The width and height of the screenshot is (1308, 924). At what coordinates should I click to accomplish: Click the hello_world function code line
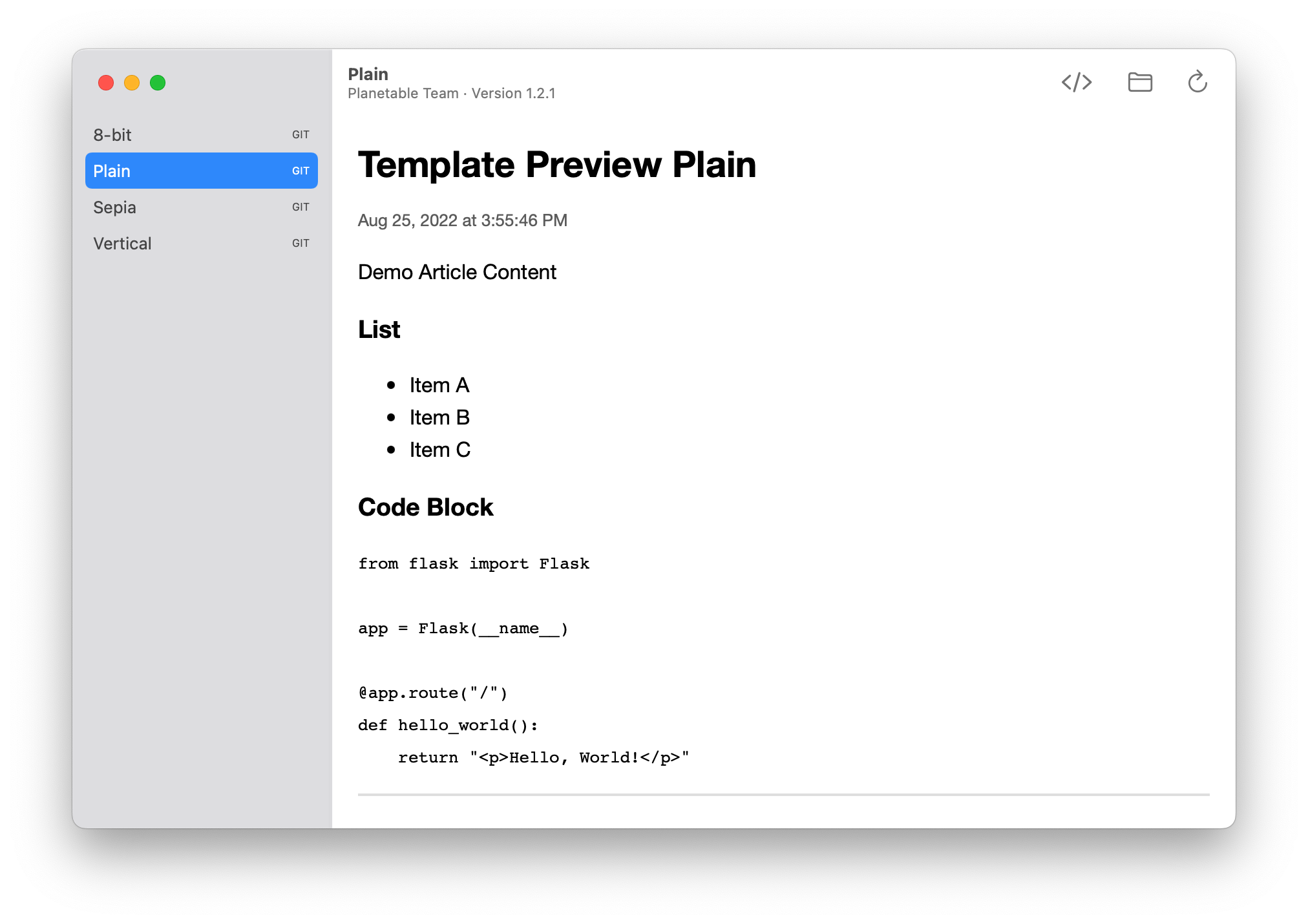point(448,725)
